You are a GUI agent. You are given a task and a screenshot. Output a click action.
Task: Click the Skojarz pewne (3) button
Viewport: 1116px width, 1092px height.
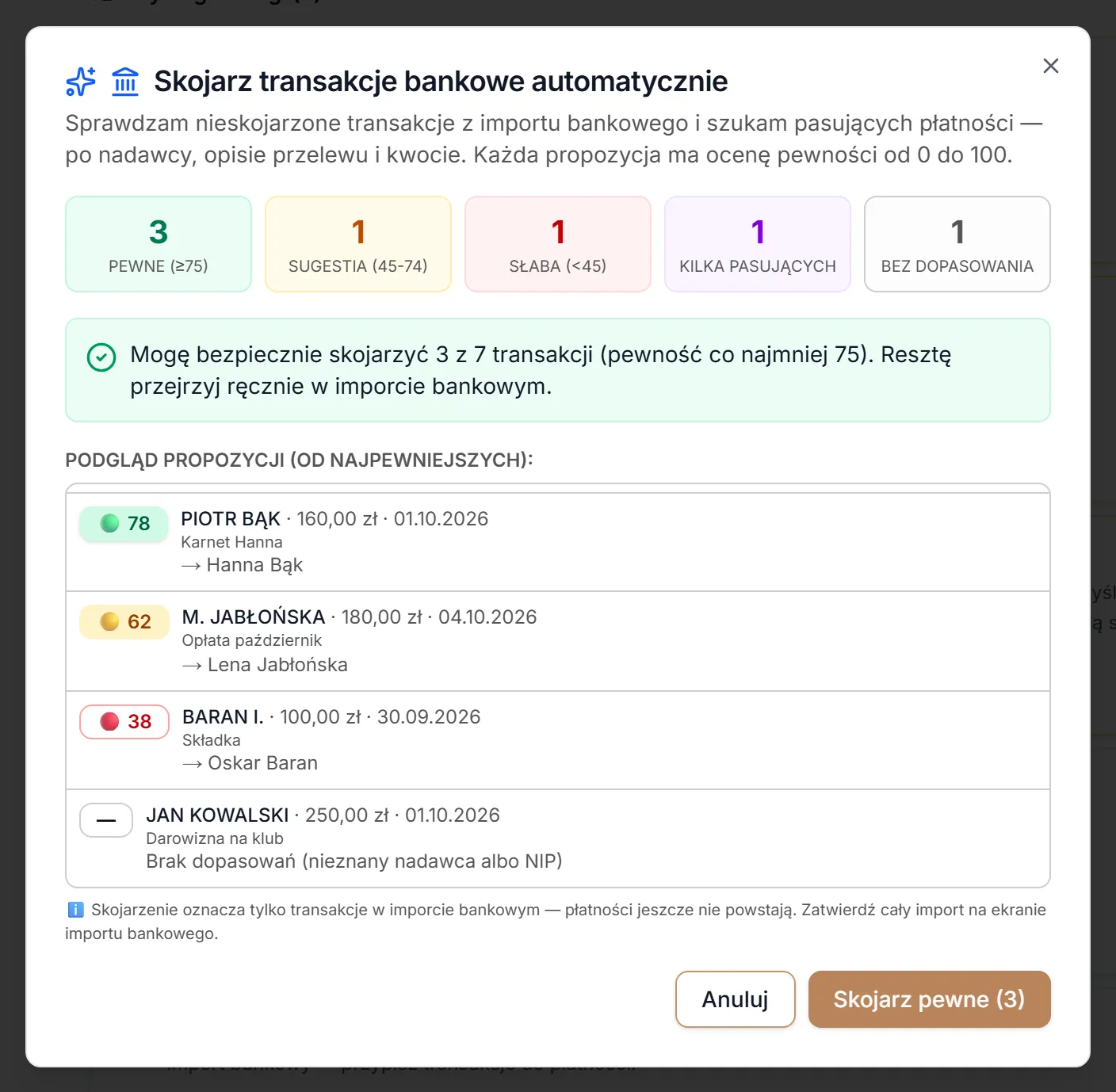pos(929,999)
